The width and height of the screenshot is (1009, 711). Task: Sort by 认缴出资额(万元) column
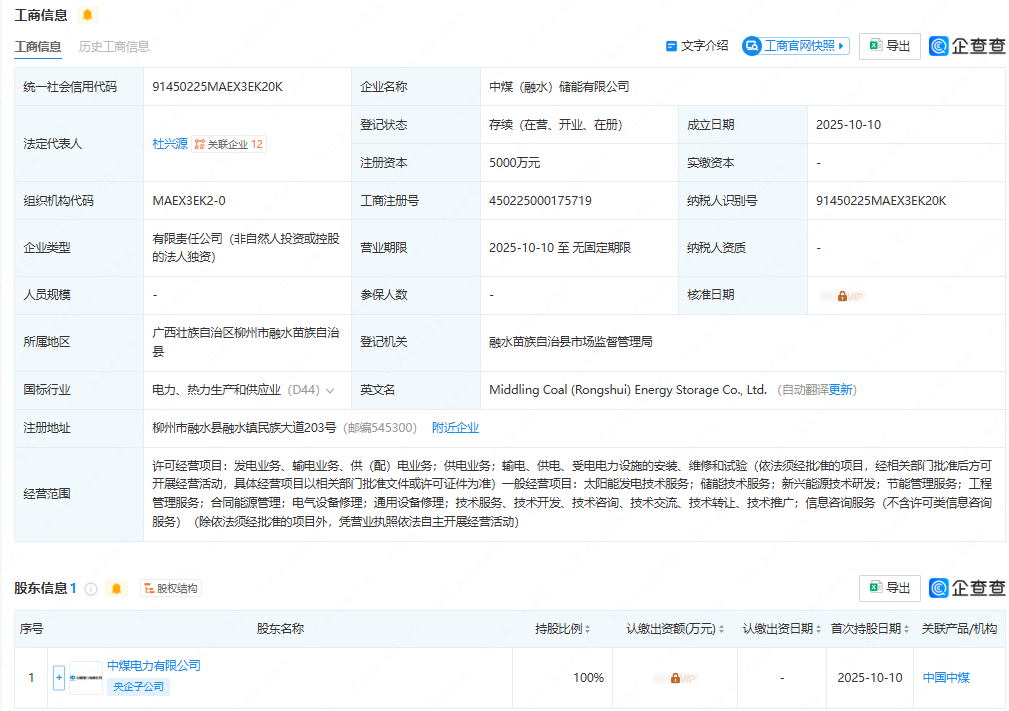(722, 629)
